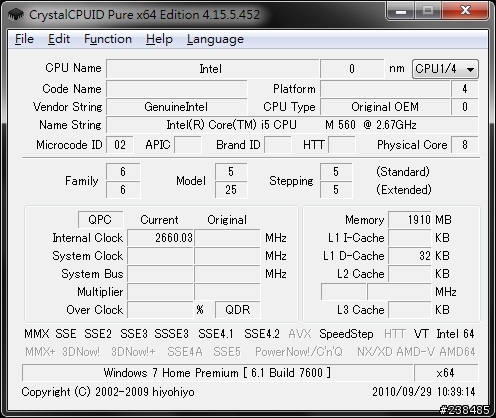The width and height of the screenshot is (496, 418).
Task: Click the QDR button
Action: pos(237,310)
